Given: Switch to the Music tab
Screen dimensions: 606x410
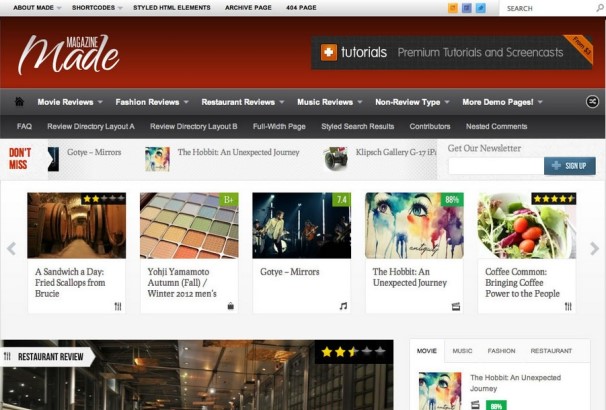Looking at the screenshot, I should point(462,351).
